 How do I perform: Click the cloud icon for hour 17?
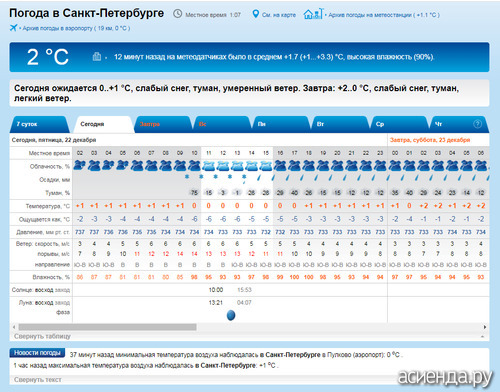click(x=294, y=165)
